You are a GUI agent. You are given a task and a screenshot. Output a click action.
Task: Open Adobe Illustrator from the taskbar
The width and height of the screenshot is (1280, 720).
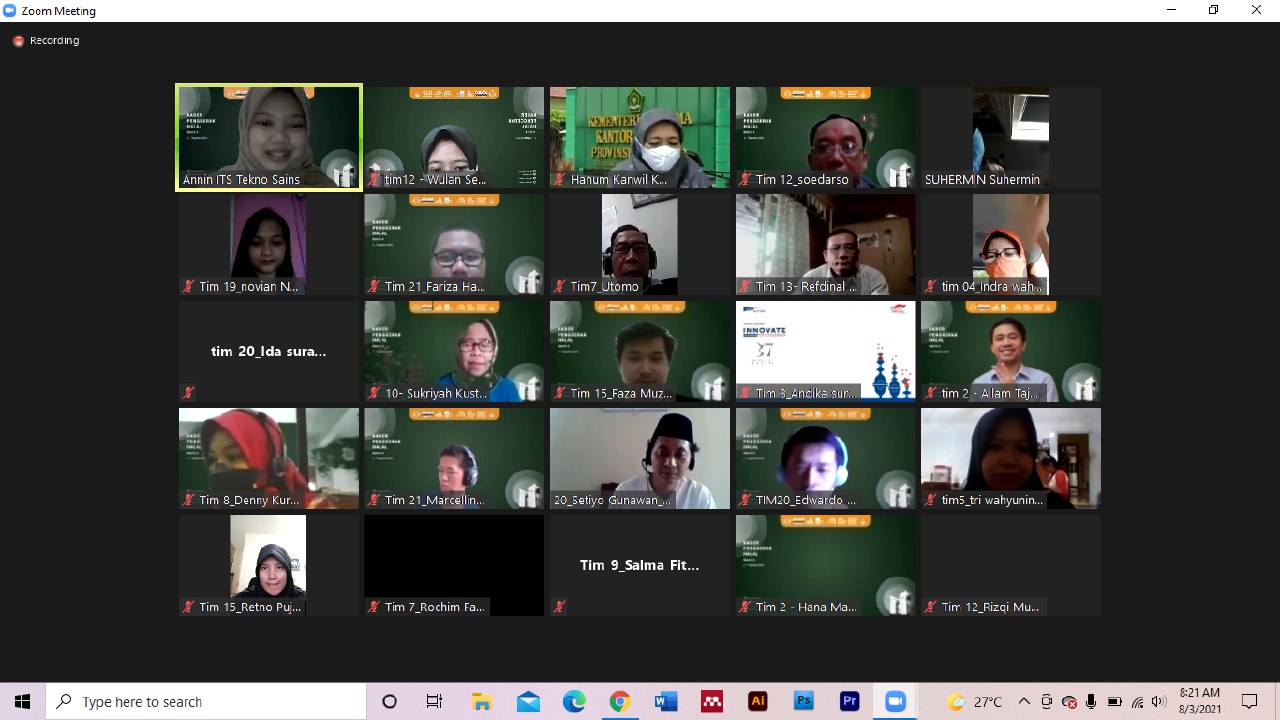point(758,701)
